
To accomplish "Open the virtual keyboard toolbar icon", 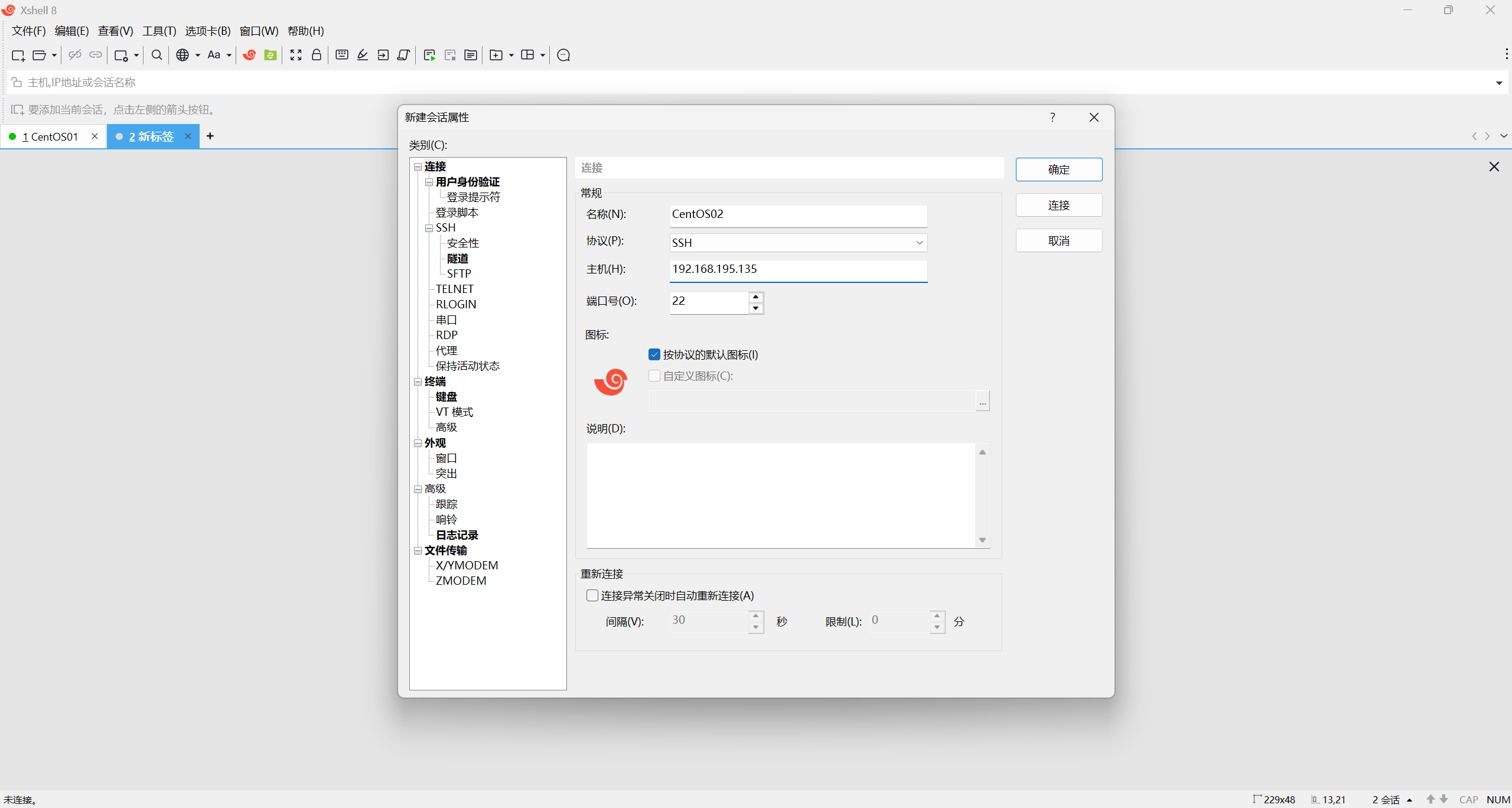I will click(x=341, y=55).
